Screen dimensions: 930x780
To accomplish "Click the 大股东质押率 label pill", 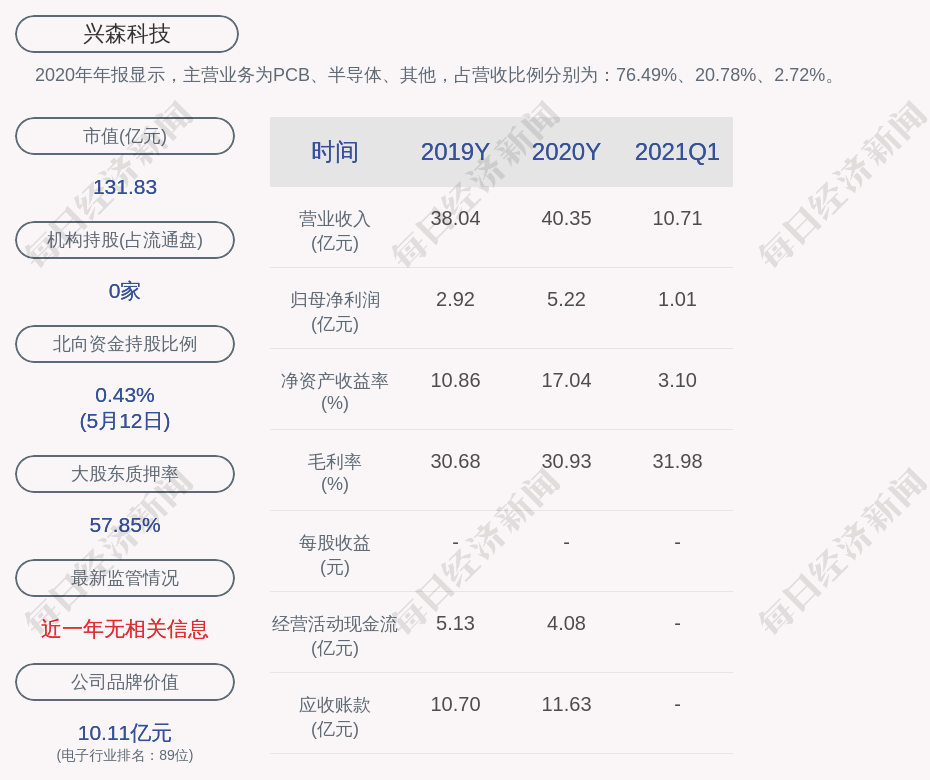I will tap(125, 474).
